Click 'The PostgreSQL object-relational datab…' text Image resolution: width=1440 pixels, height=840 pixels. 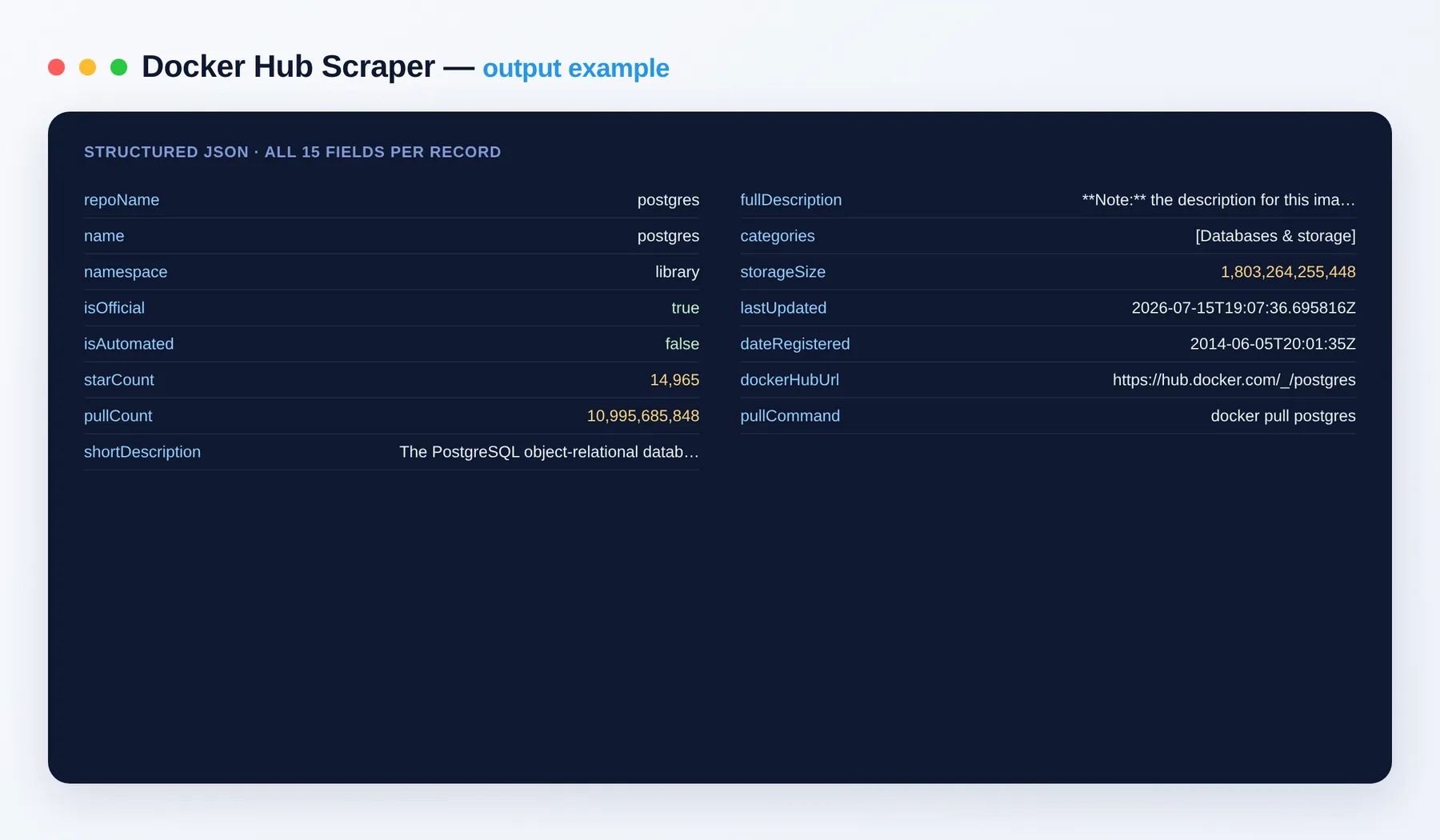pyautogui.click(x=549, y=452)
